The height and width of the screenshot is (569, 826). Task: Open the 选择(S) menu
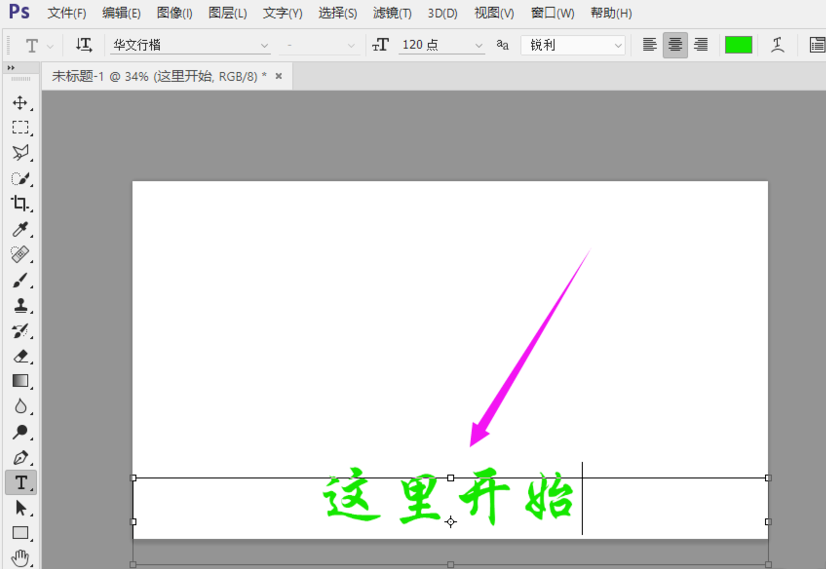pos(338,13)
